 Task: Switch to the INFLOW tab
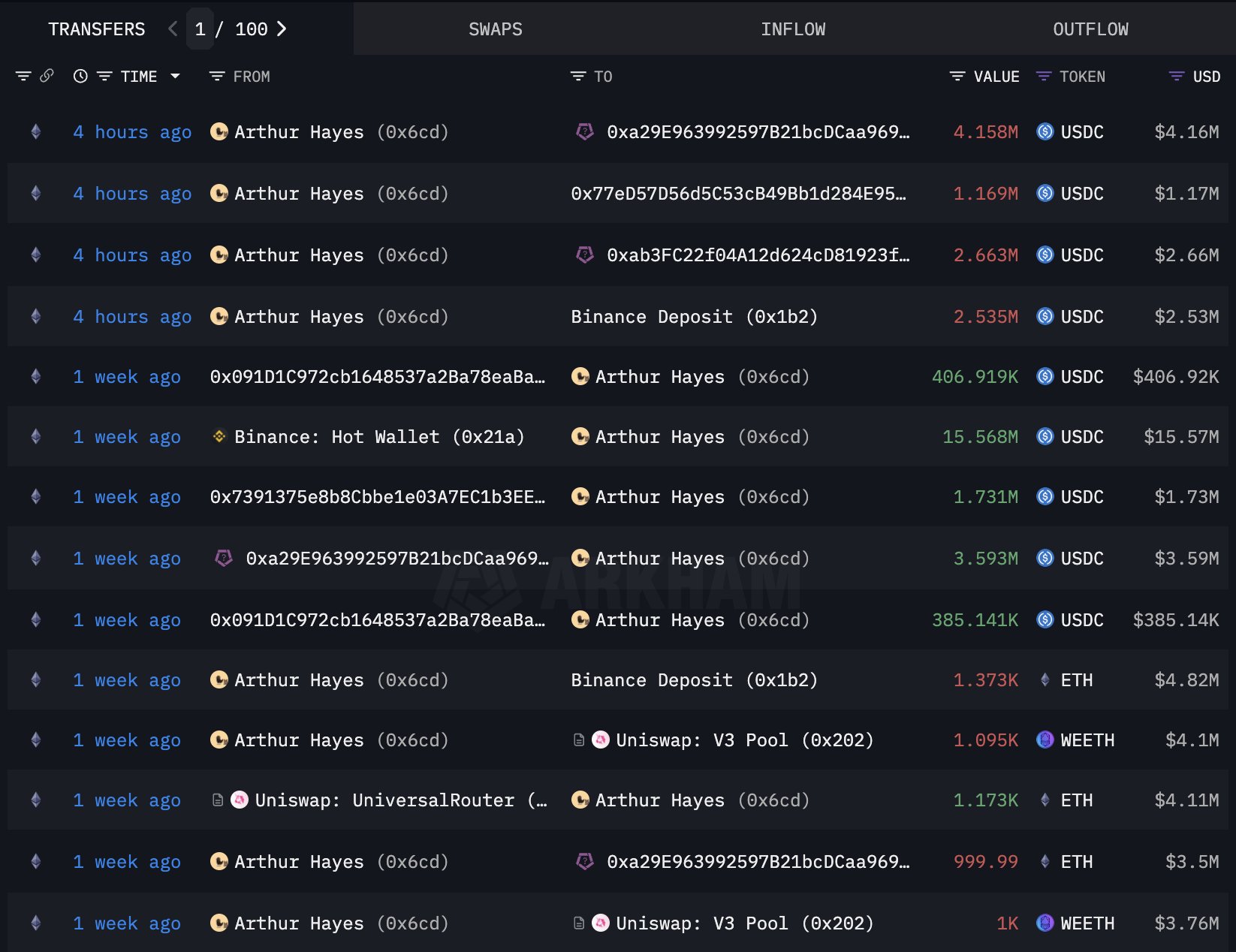(793, 29)
